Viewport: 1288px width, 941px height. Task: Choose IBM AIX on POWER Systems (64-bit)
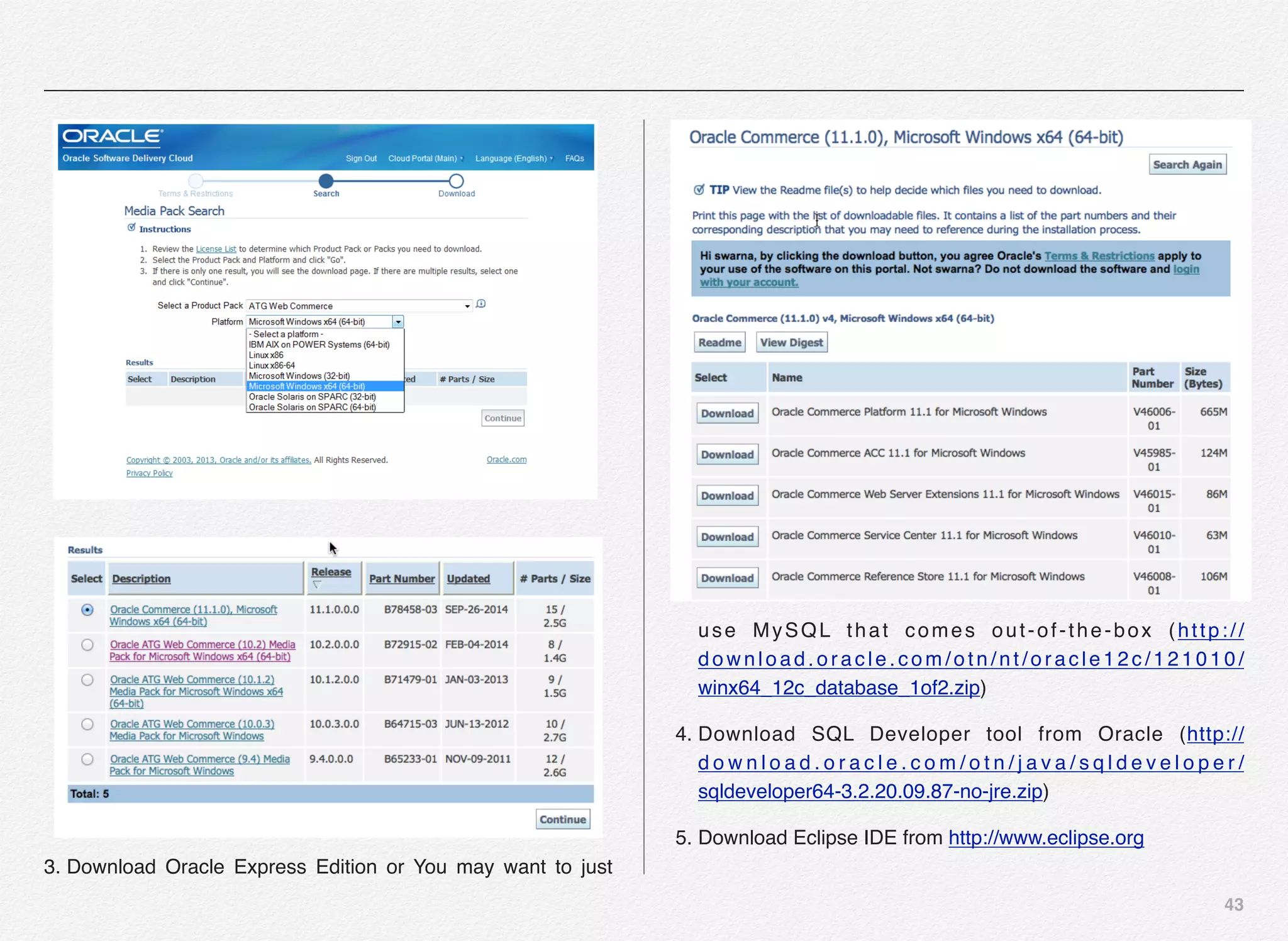pos(319,345)
